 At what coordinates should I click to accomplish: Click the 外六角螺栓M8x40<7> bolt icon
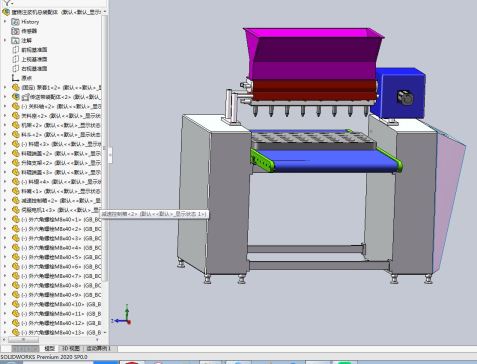click(x=16, y=276)
